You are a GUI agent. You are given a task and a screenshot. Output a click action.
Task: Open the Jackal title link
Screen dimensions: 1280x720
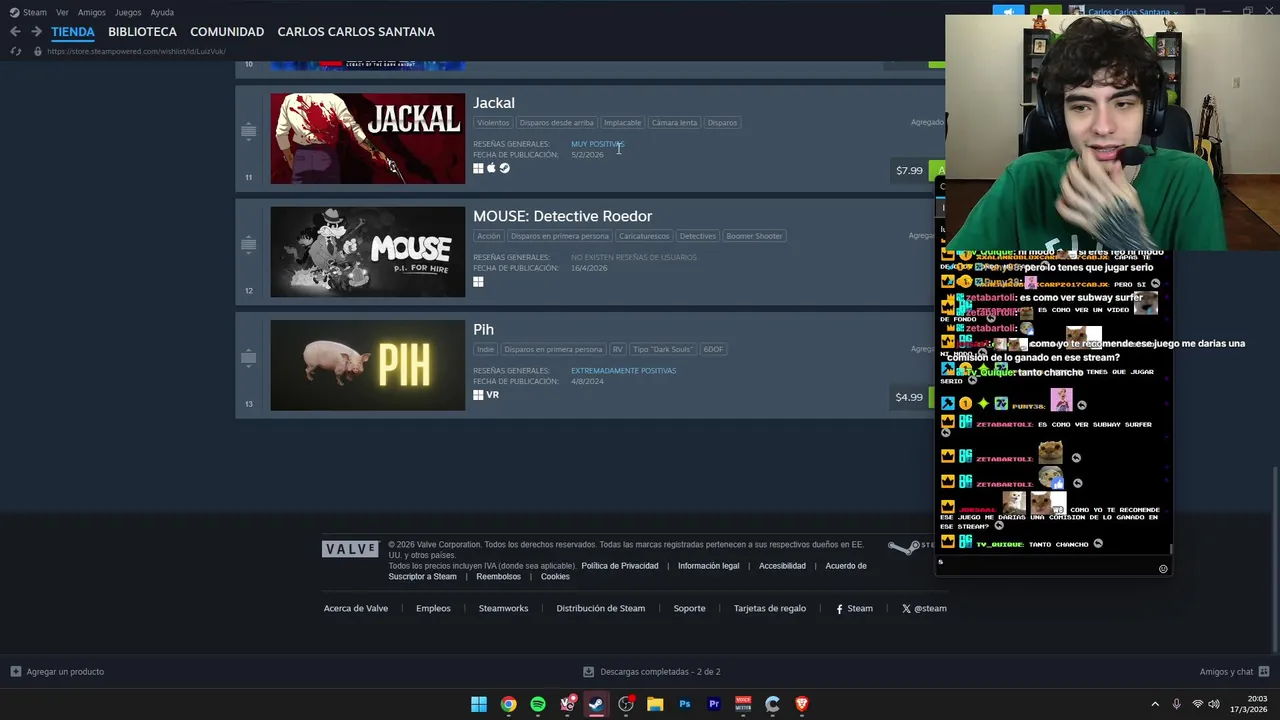pos(494,103)
